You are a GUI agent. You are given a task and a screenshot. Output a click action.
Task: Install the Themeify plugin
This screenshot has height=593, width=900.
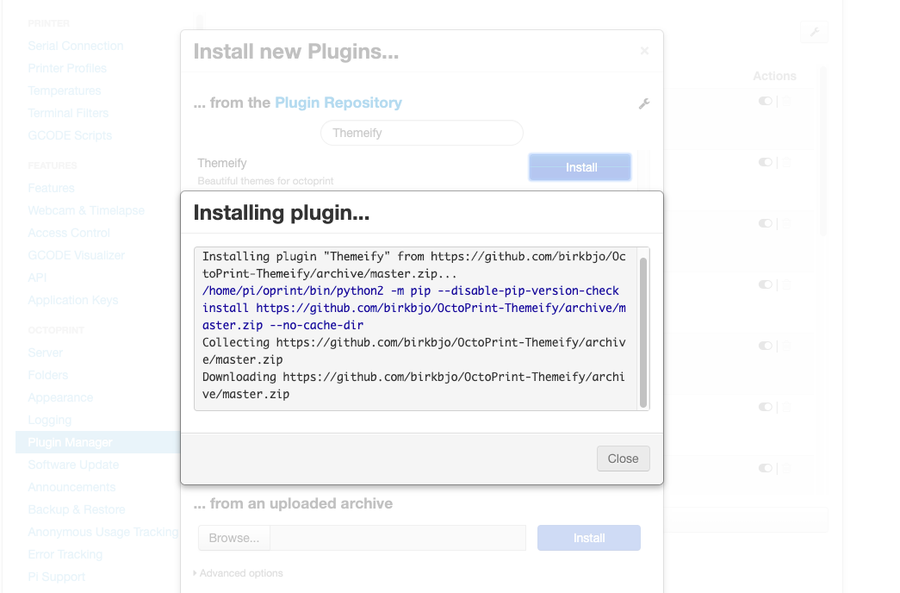click(580, 167)
